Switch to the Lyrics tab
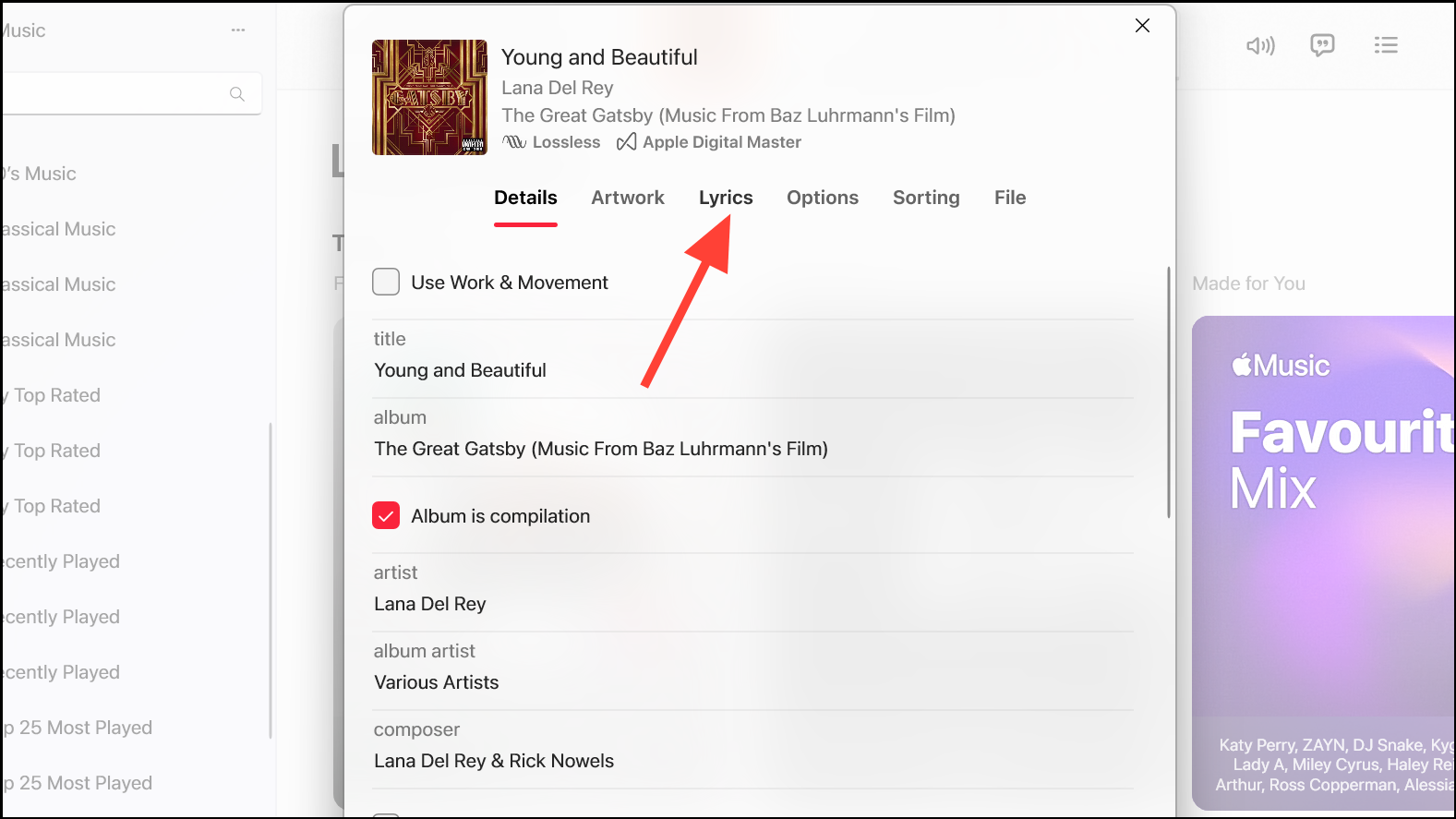The image size is (1456, 819). (x=726, y=198)
